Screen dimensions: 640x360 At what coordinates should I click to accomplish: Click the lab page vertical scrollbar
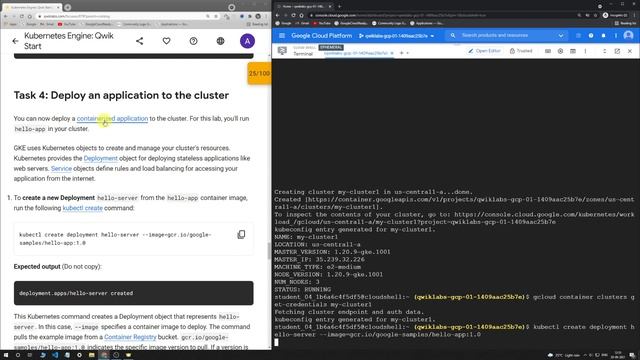[x=269, y=251]
